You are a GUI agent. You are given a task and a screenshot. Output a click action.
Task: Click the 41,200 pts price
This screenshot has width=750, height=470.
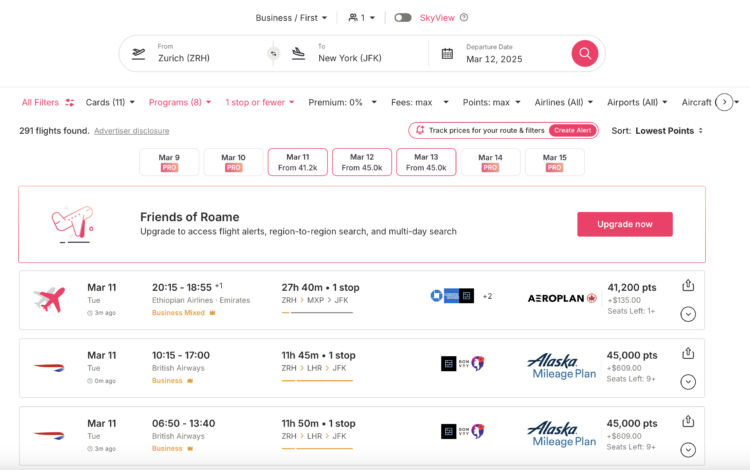pos(632,287)
